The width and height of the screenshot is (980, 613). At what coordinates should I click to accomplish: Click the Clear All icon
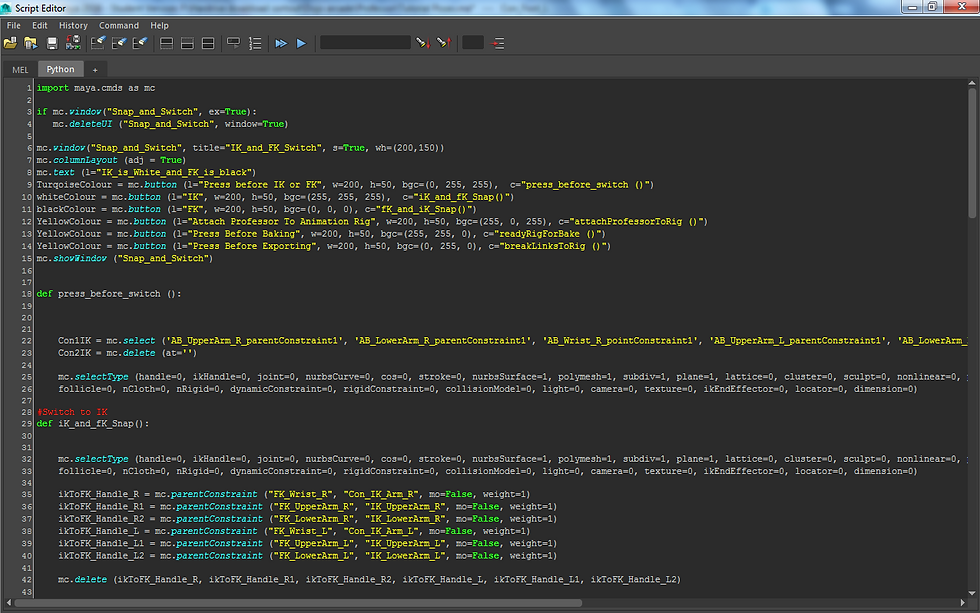[140, 43]
